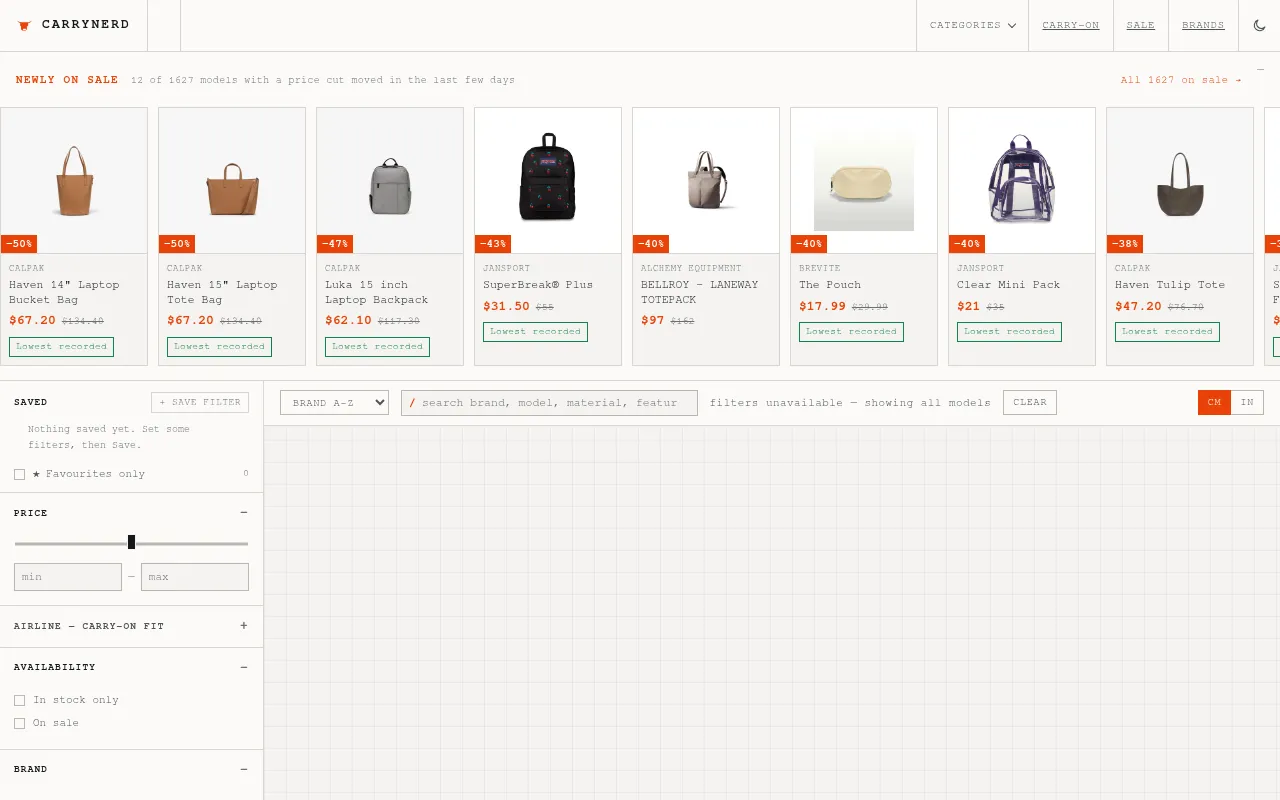Open the Categories dropdown menu
Image resolution: width=1280 pixels, height=800 pixels.
pyautogui.click(x=972, y=25)
